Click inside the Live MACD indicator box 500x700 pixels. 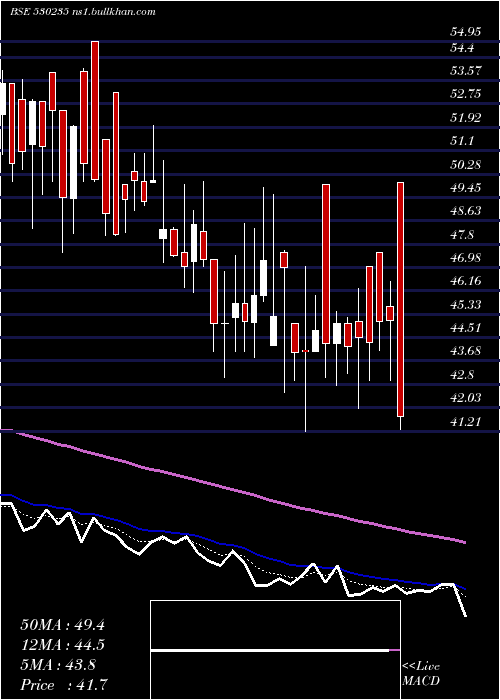click(x=275, y=650)
